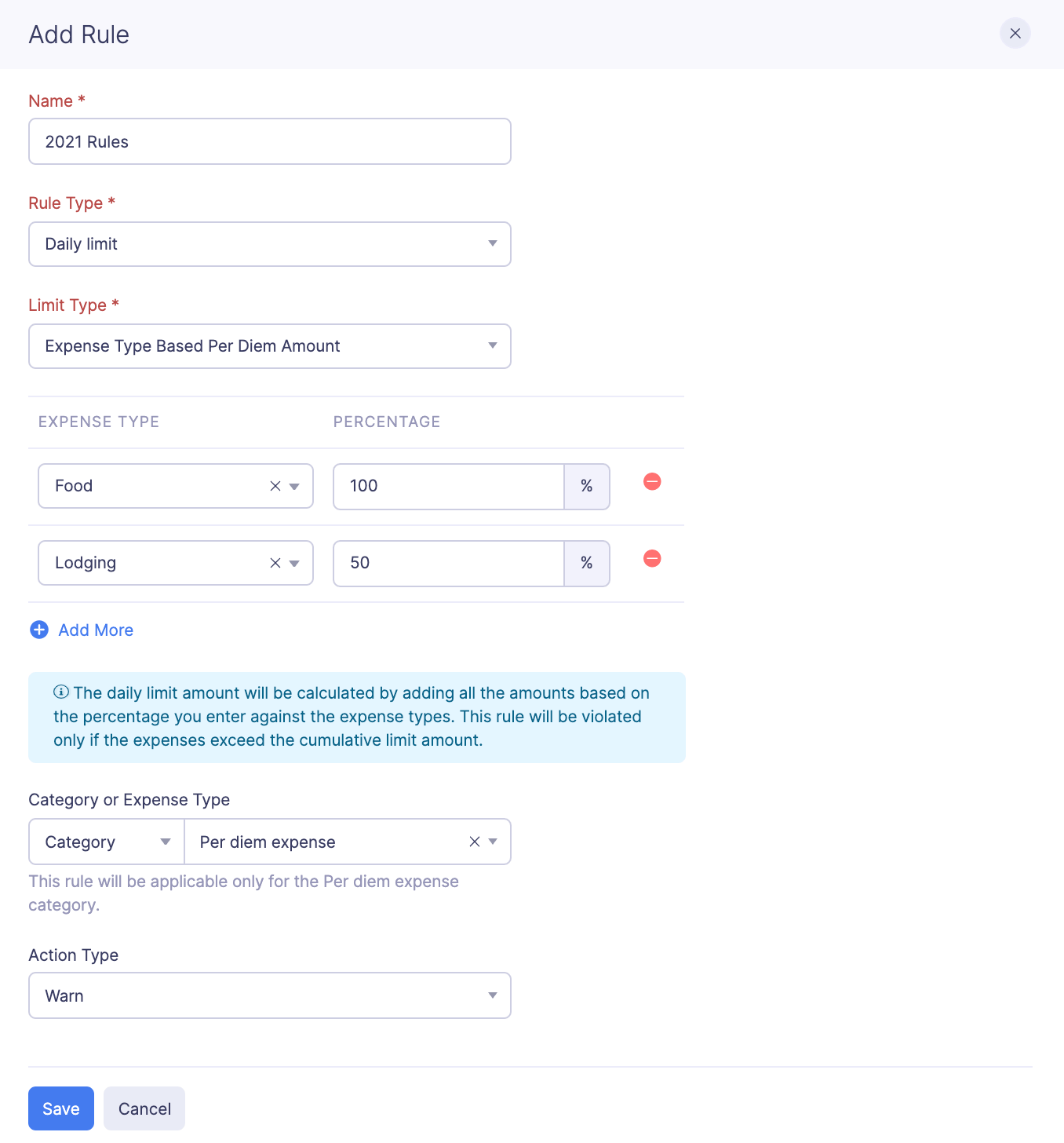Save the new rule
Viewport: 1064px width, 1143px height.
[x=61, y=1108]
